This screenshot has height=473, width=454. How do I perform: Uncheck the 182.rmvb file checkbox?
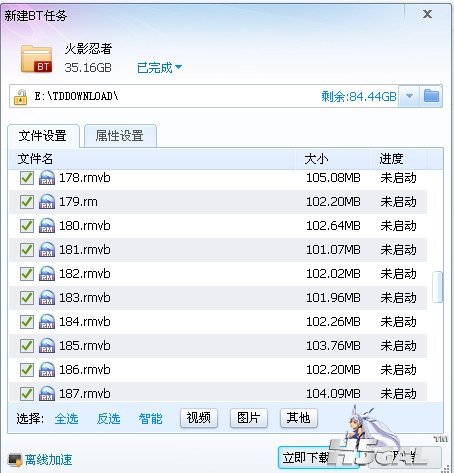[27, 274]
